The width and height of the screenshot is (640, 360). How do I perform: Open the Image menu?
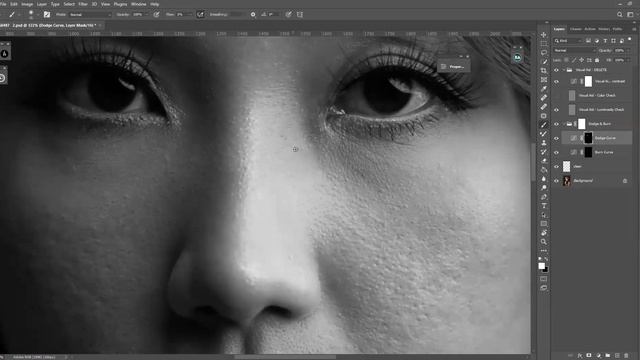[27, 4]
